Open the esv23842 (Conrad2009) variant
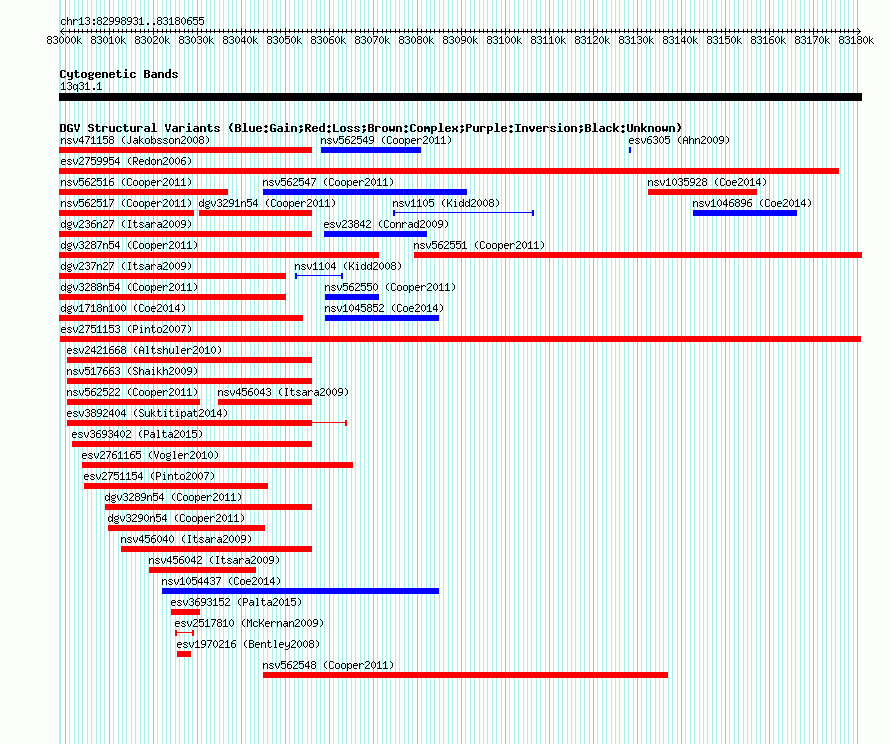 [386, 224]
